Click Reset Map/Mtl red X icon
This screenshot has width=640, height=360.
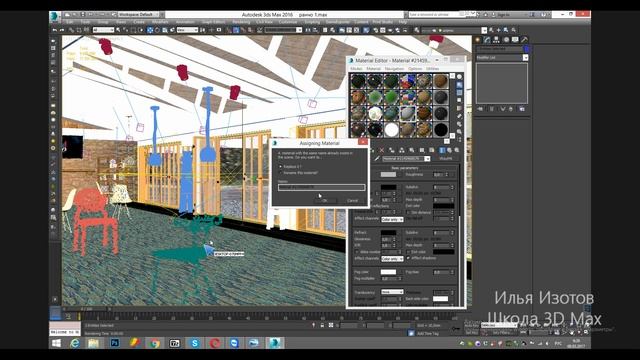pyautogui.click(x=381, y=150)
